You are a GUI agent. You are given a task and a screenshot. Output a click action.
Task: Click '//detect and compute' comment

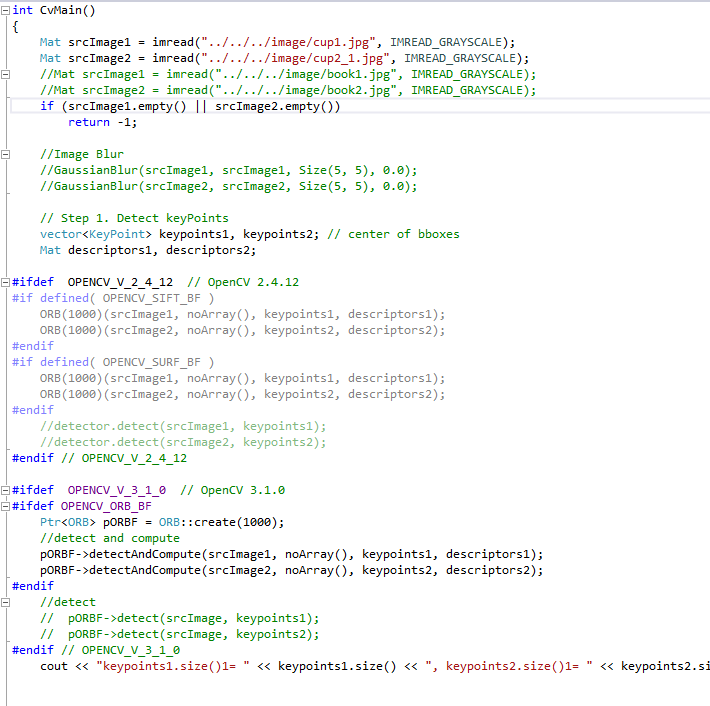110,538
